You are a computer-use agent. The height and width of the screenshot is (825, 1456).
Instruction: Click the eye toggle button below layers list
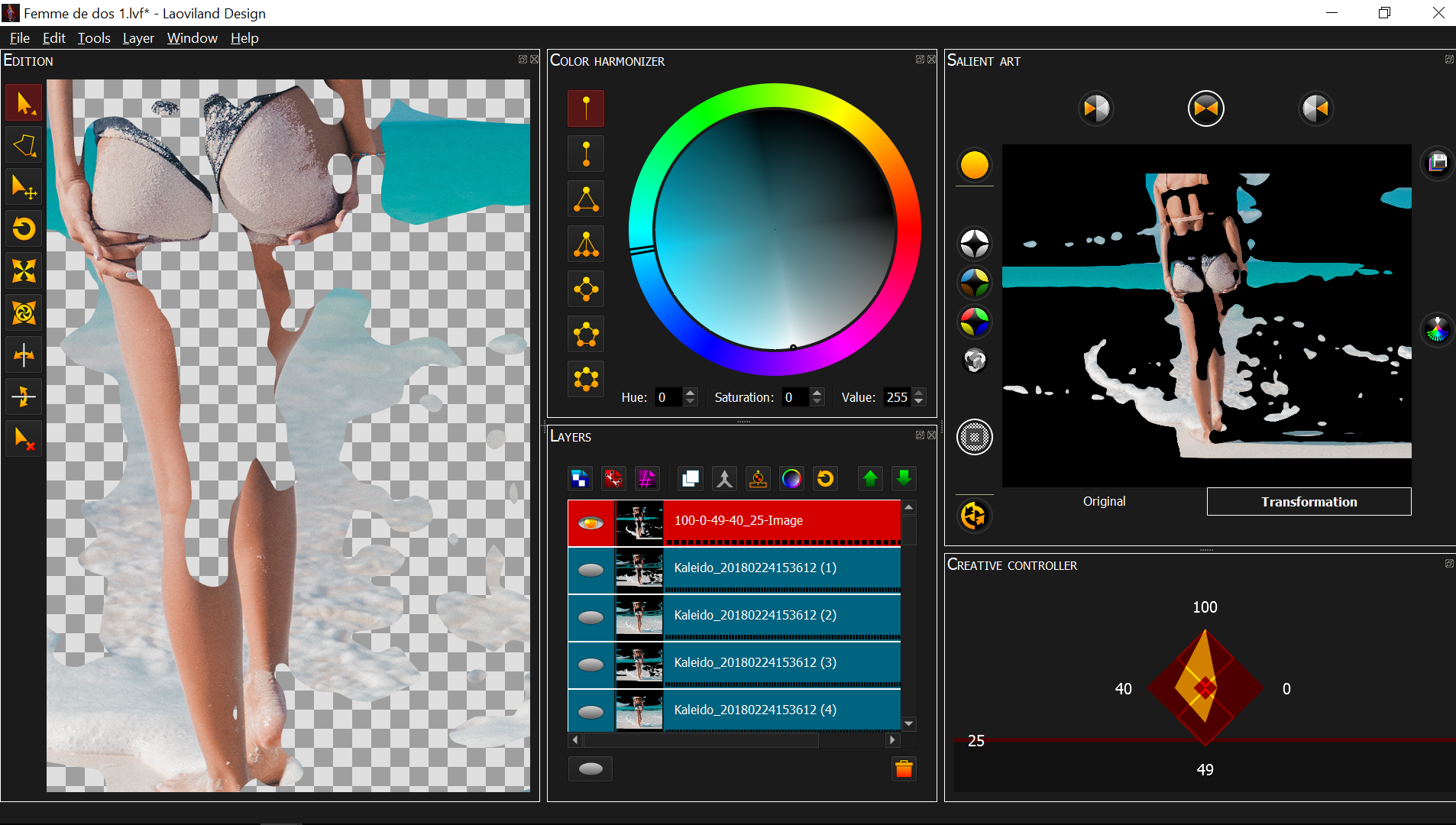pyautogui.click(x=590, y=768)
